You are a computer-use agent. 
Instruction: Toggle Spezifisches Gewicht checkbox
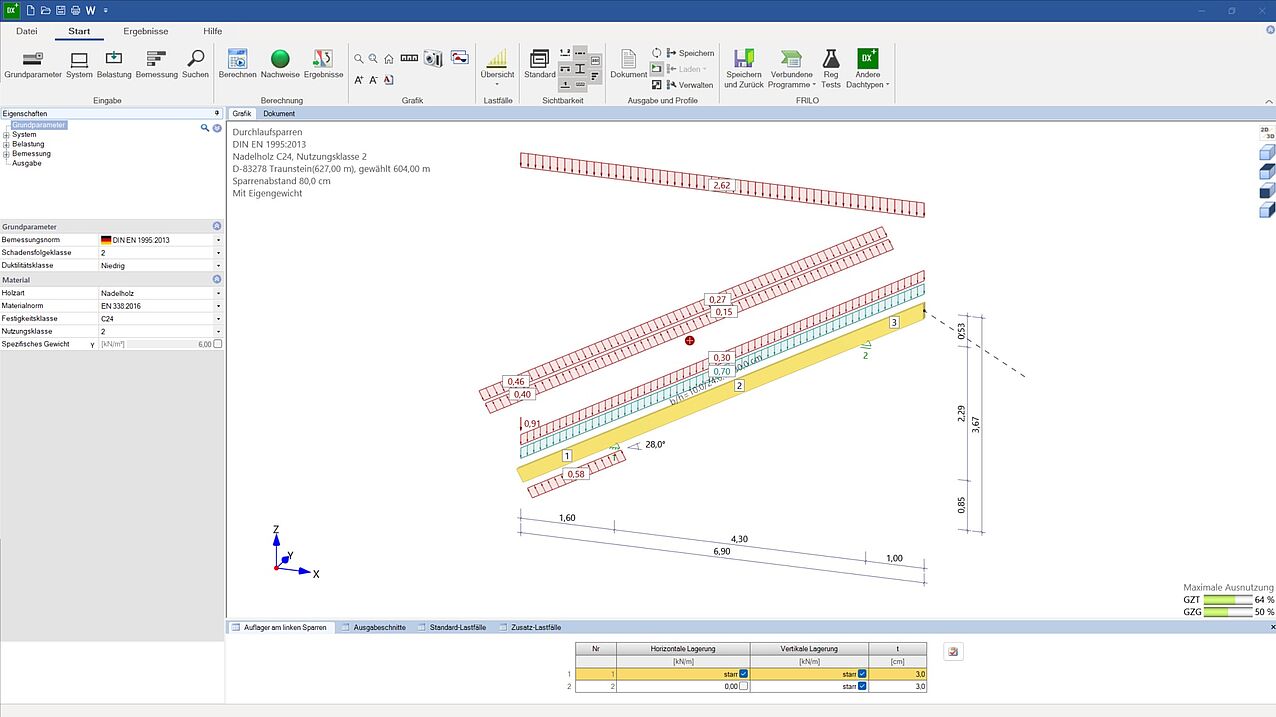[x=218, y=344]
